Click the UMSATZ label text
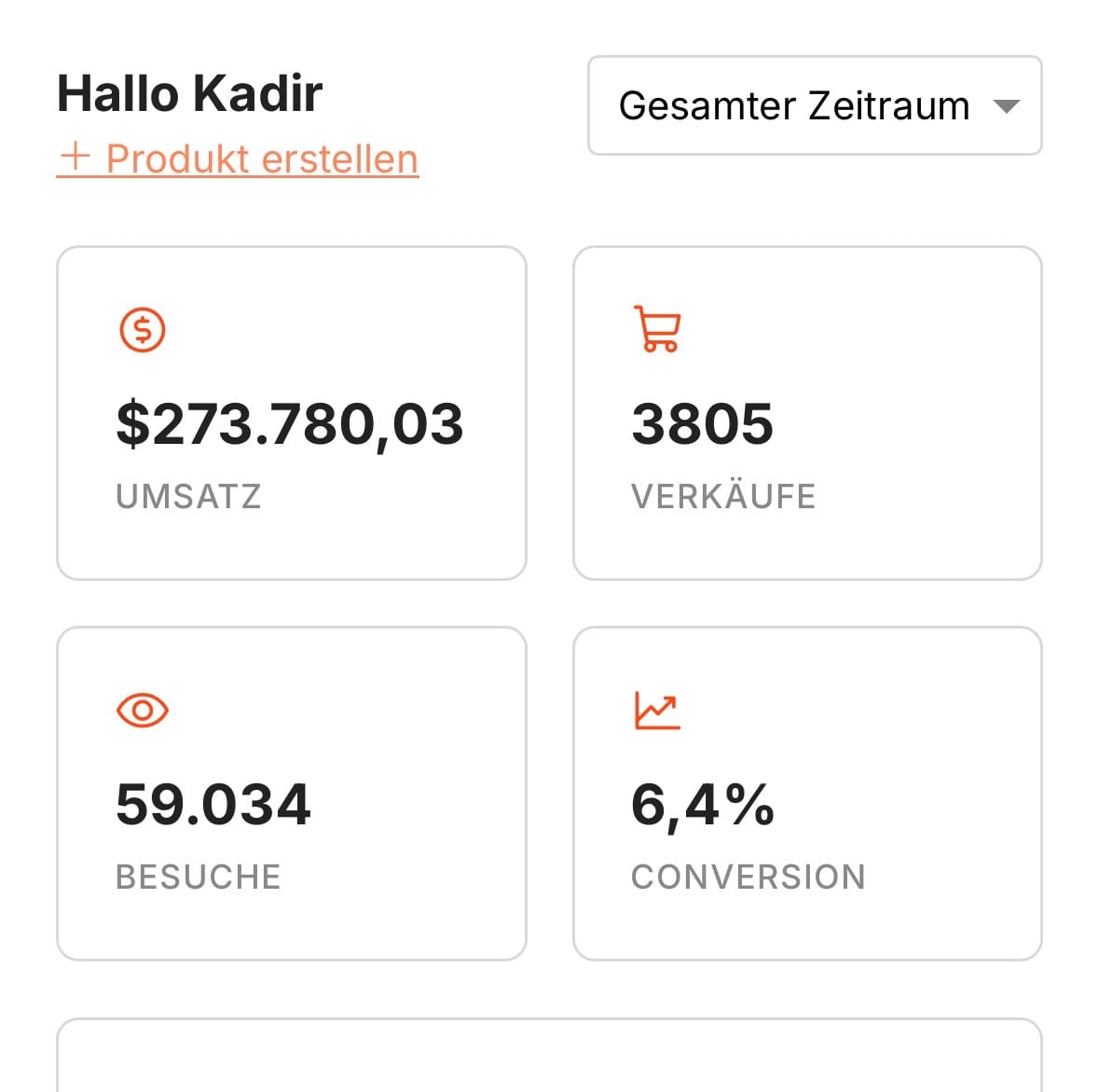The width and height of the screenshot is (1099, 1092). 188,496
